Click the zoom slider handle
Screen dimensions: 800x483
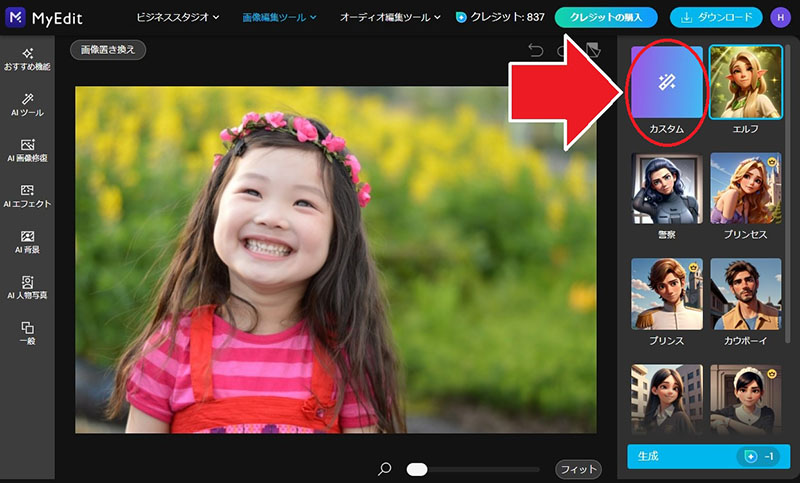point(417,469)
